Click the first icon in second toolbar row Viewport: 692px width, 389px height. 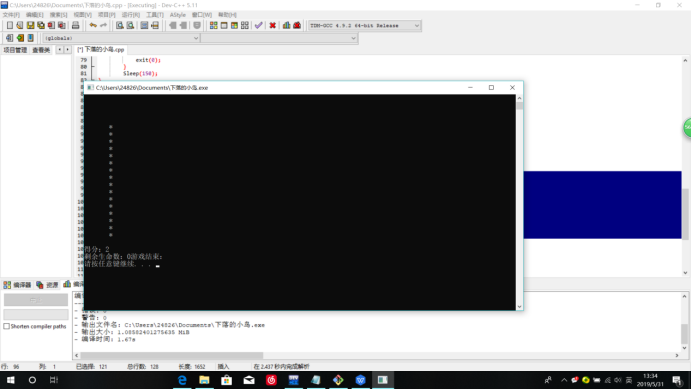point(9,38)
